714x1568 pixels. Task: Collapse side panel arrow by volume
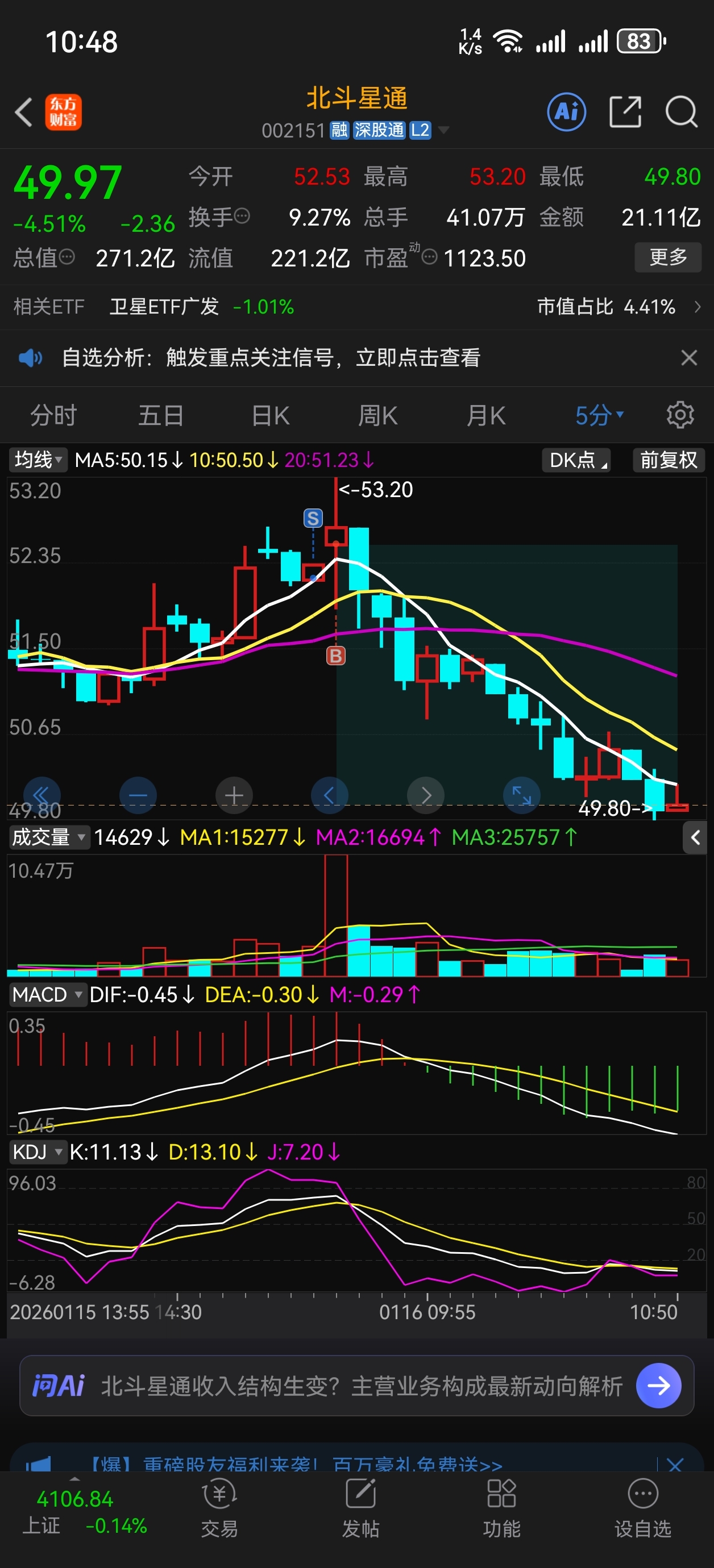coord(695,837)
